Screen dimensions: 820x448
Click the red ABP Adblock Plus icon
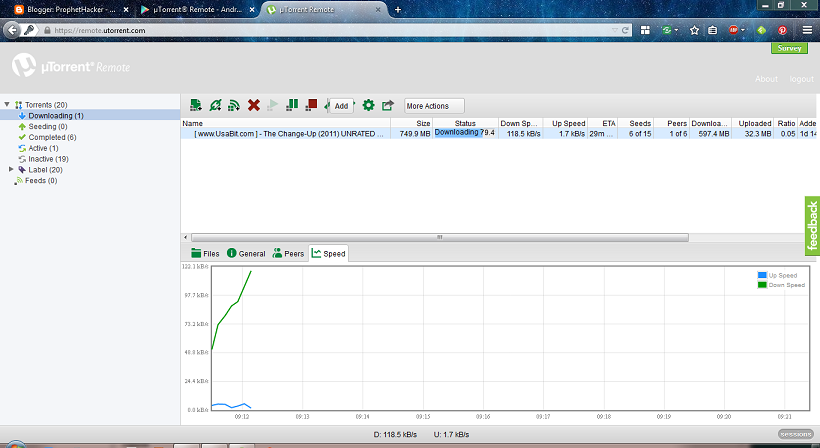coord(734,30)
